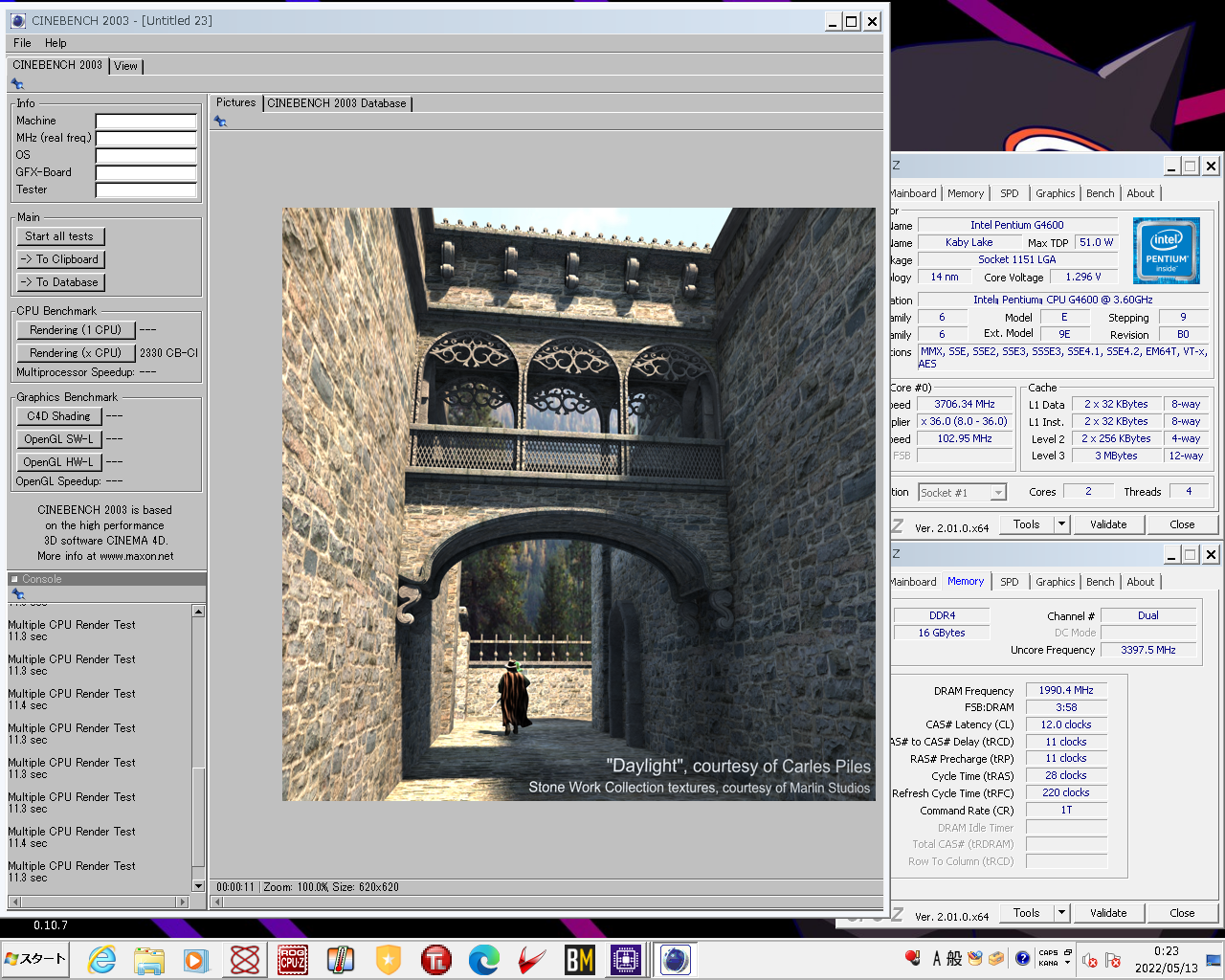Viewport: 1225px width, 980px height.
Task: Open the Help menu
Action: click(56, 43)
